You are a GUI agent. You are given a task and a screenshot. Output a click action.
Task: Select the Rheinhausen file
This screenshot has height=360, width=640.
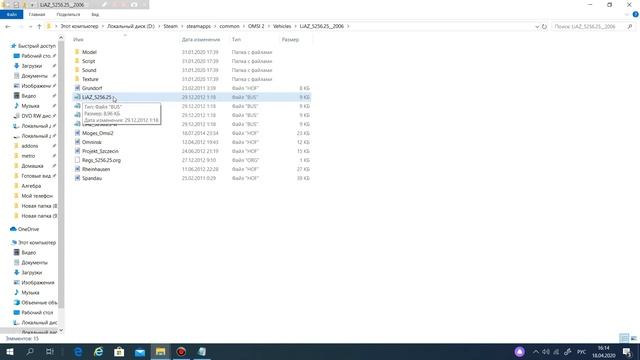click(x=96, y=169)
